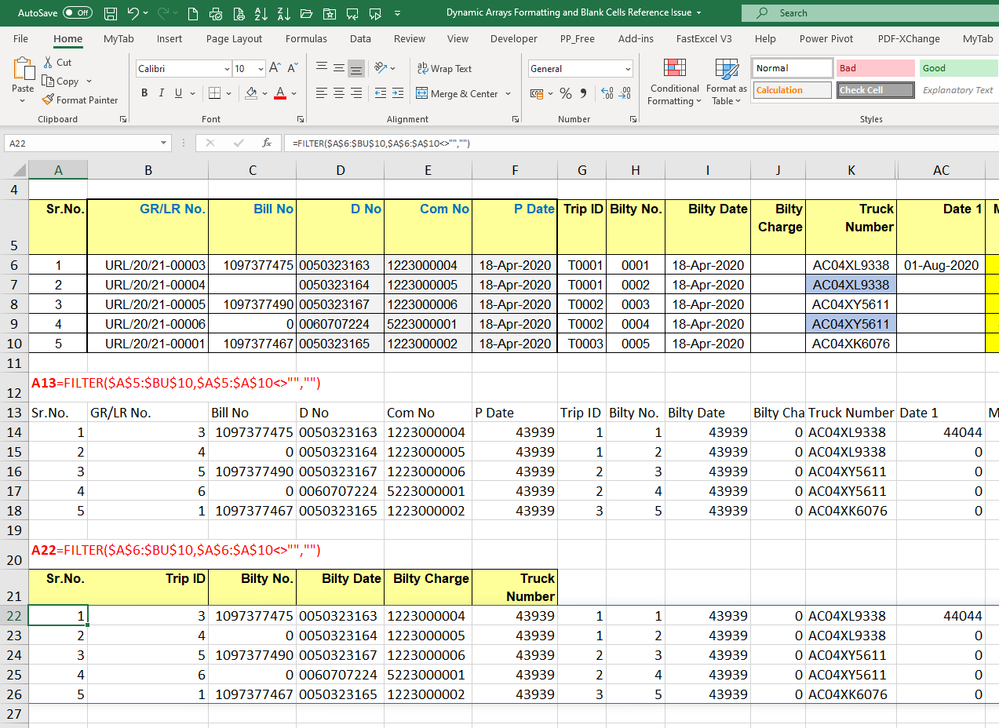Viewport: 999px width, 728px height.
Task: Sort A to Z ascending
Action: (261, 13)
